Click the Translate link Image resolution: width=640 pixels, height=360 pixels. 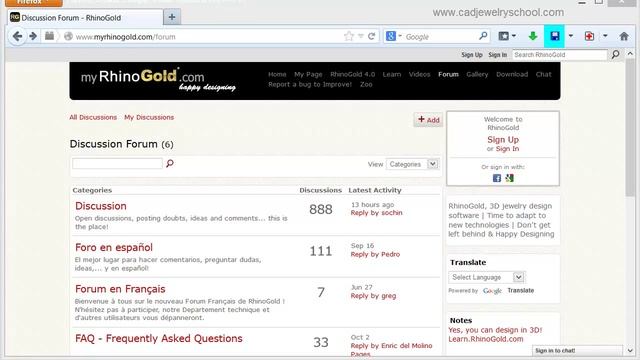[x=520, y=290]
